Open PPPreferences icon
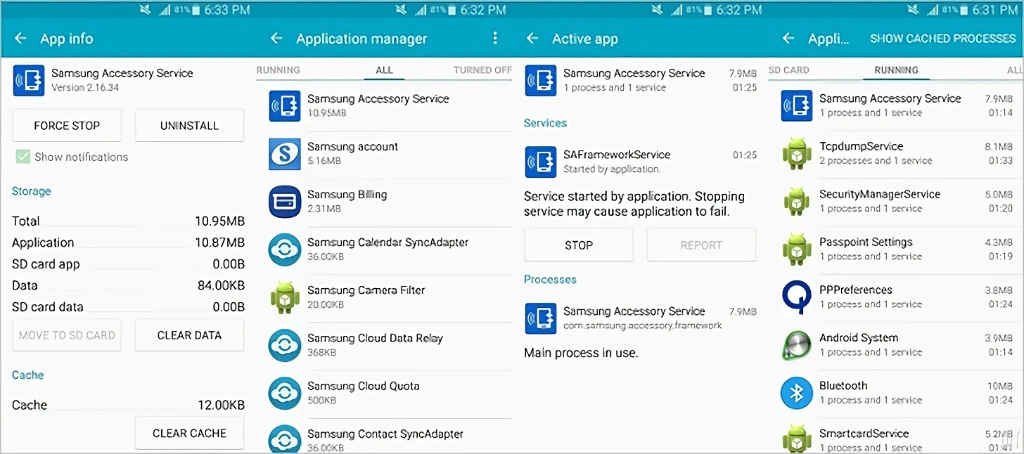 pos(797,297)
